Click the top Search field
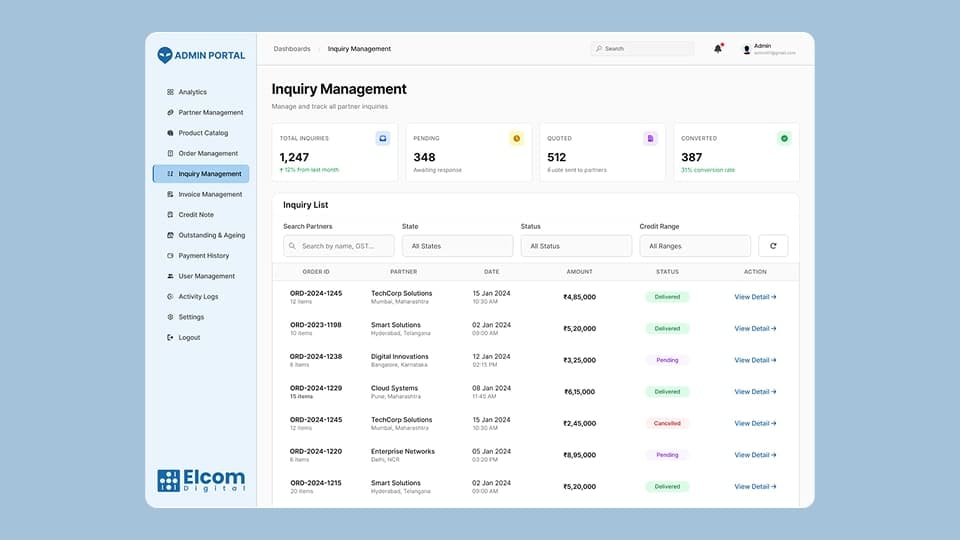This screenshot has height=540, width=960. [642, 48]
